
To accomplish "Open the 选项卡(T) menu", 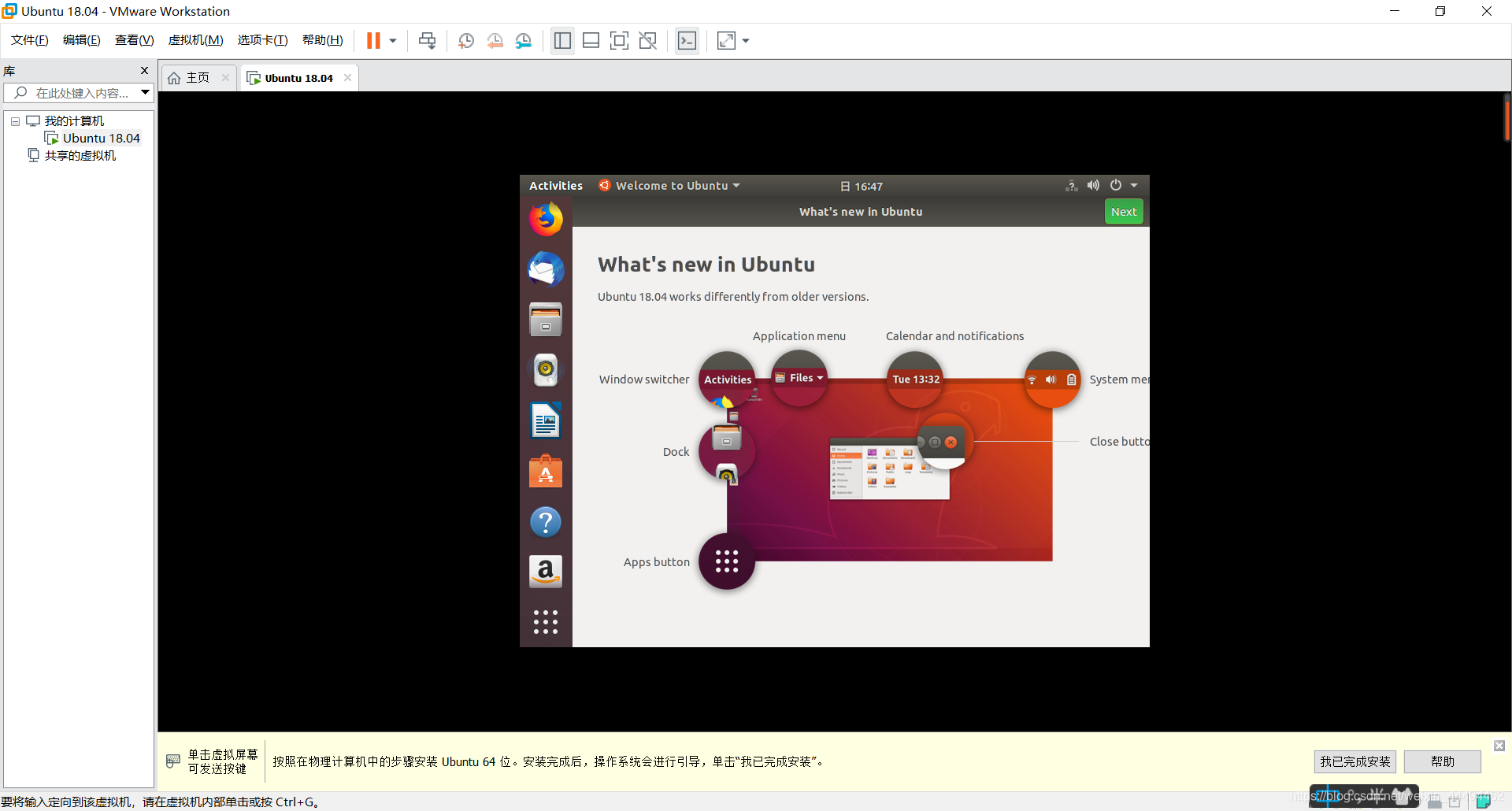I will [263, 40].
